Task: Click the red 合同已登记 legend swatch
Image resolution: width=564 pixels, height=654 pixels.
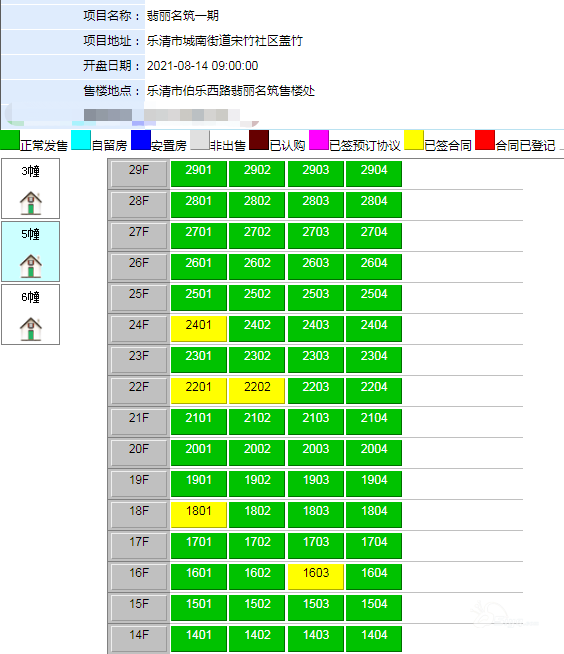Action: point(485,140)
